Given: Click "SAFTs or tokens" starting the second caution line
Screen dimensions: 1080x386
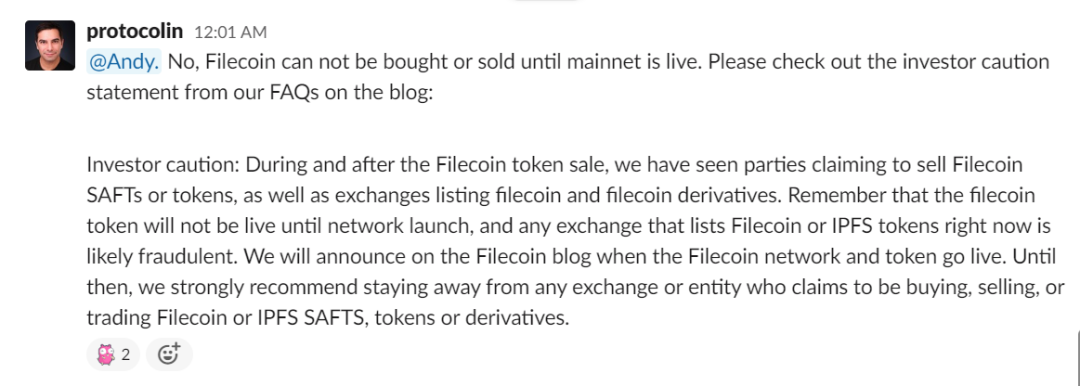Looking at the screenshot, I should click(x=160, y=196).
